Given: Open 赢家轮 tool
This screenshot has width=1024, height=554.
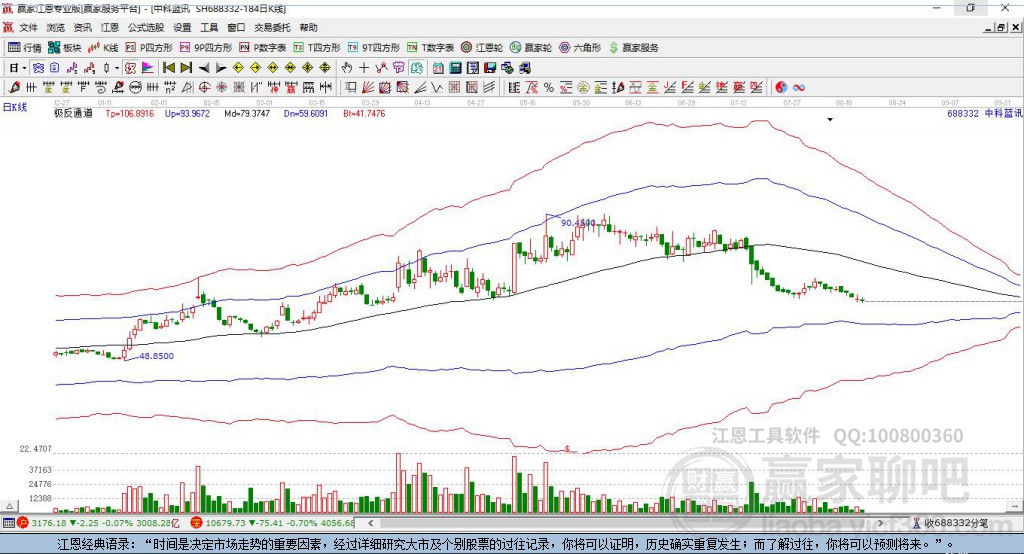Looking at the screenshot, I should point(531,48).
